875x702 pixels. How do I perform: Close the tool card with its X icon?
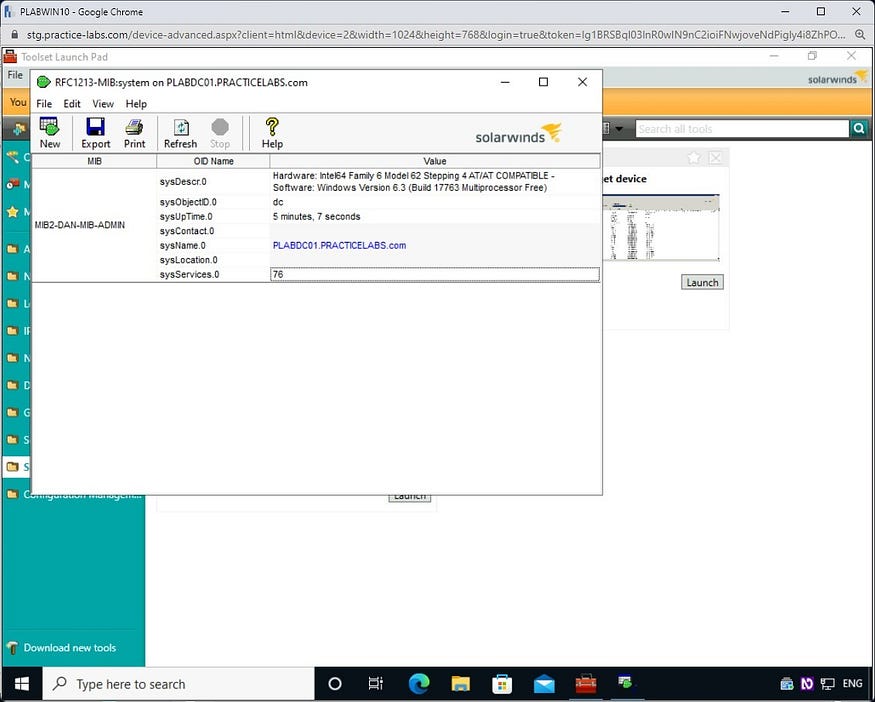click(715, 158)
